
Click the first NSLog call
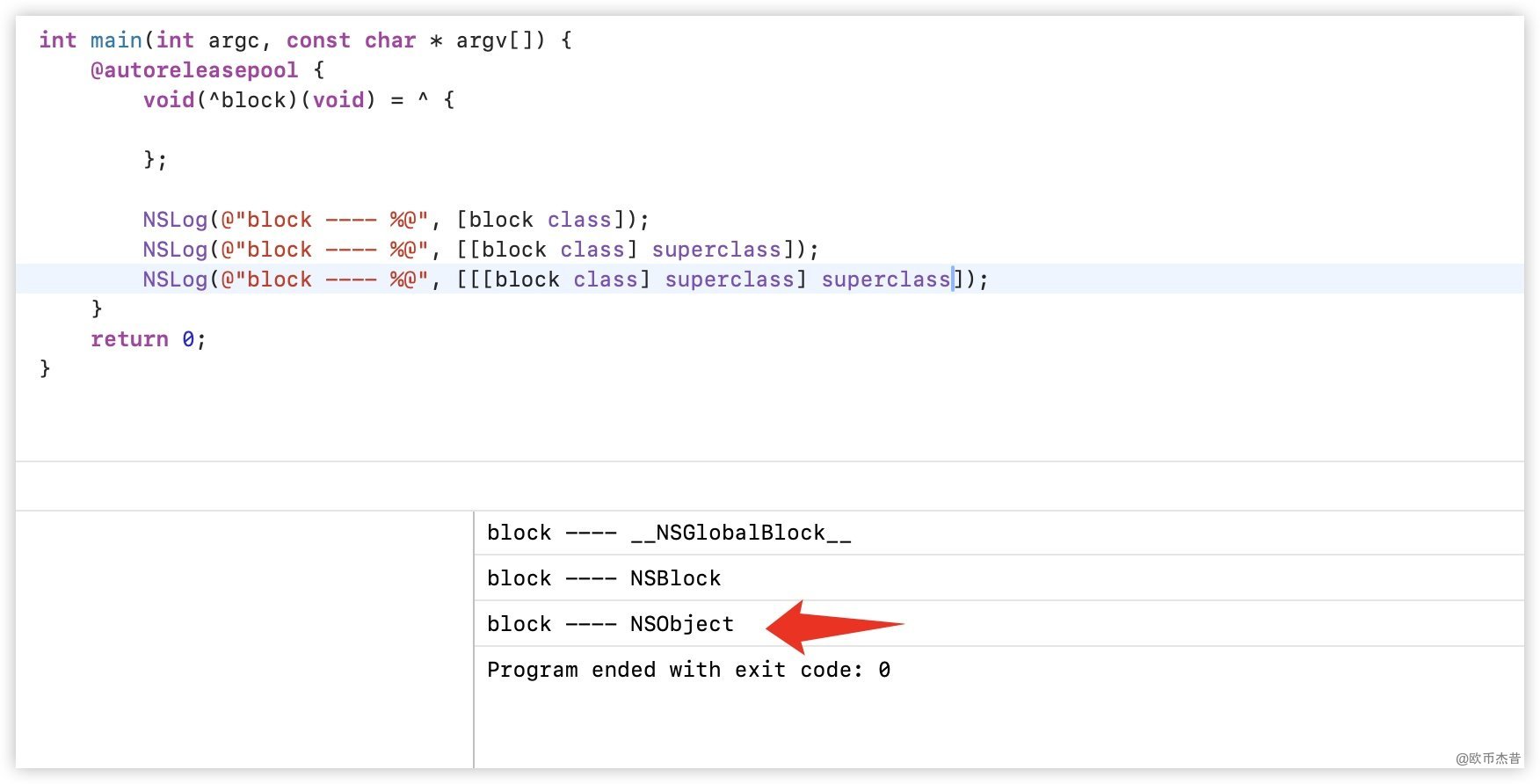point(175,220)
